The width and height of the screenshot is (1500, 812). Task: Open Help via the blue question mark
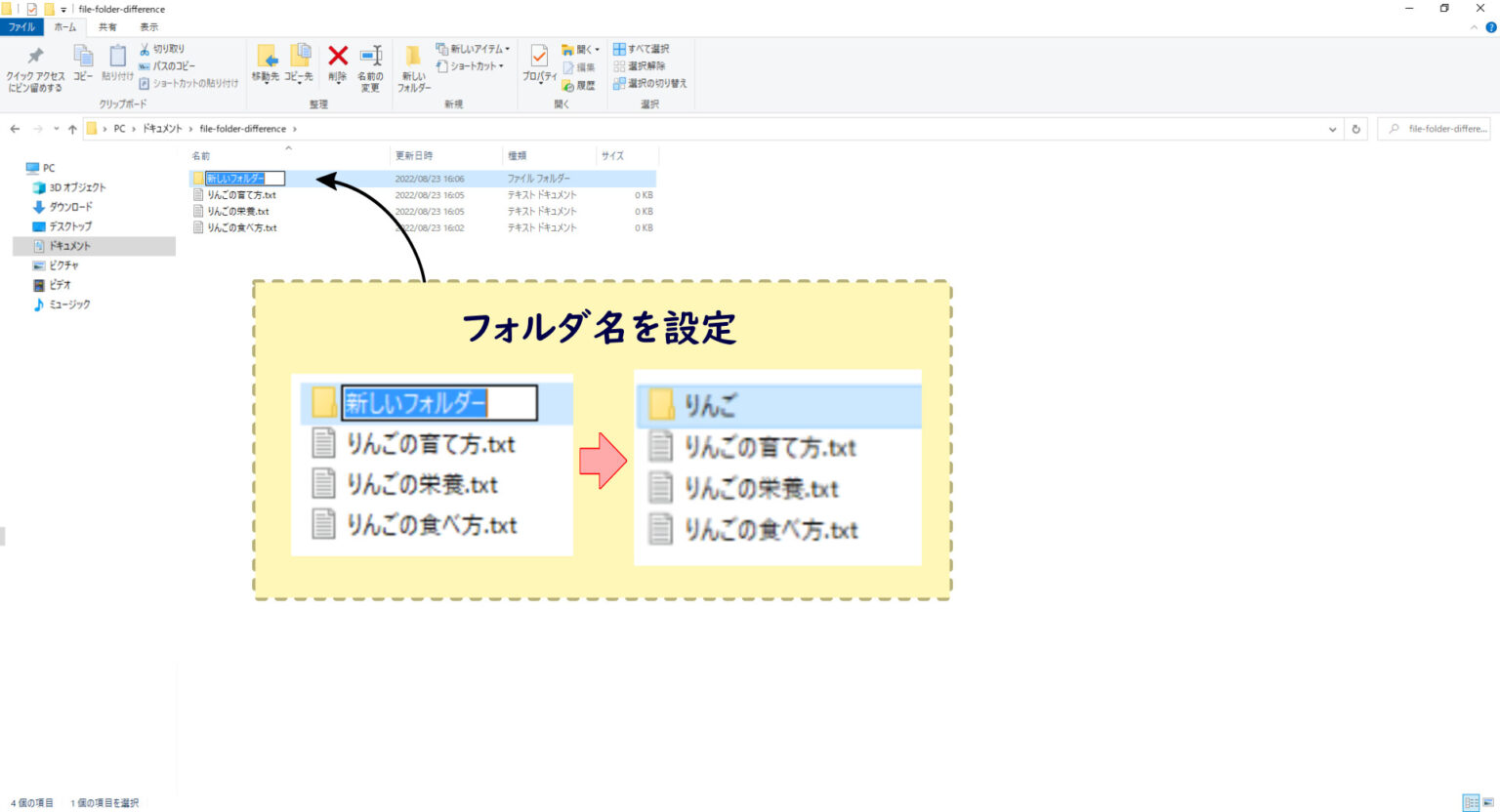(x=1490, y=27)
